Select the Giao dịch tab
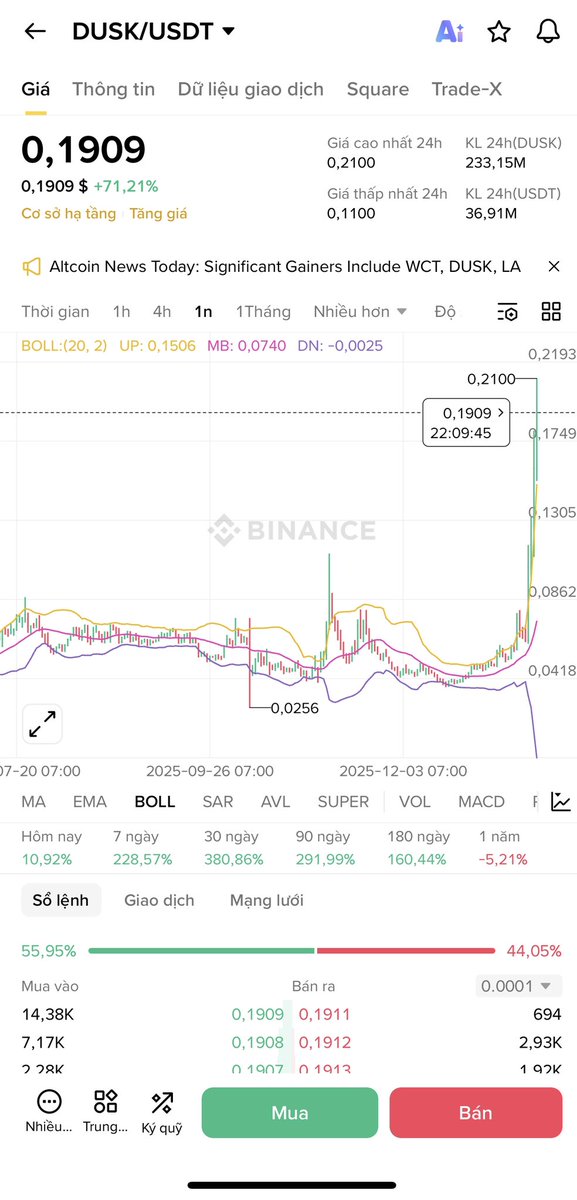 tap(159, 900)
